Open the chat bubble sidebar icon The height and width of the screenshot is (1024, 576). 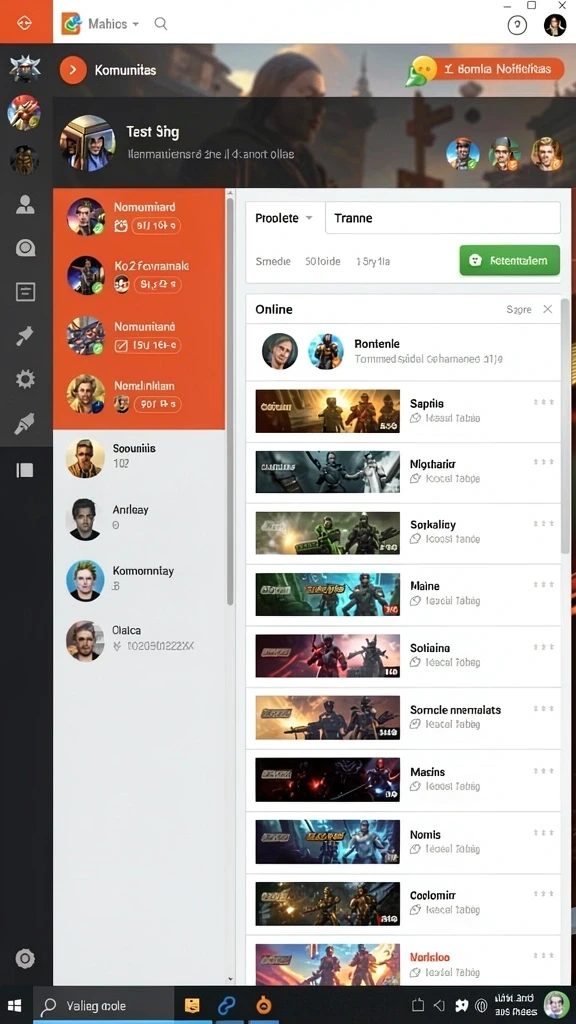pos(25,248)
